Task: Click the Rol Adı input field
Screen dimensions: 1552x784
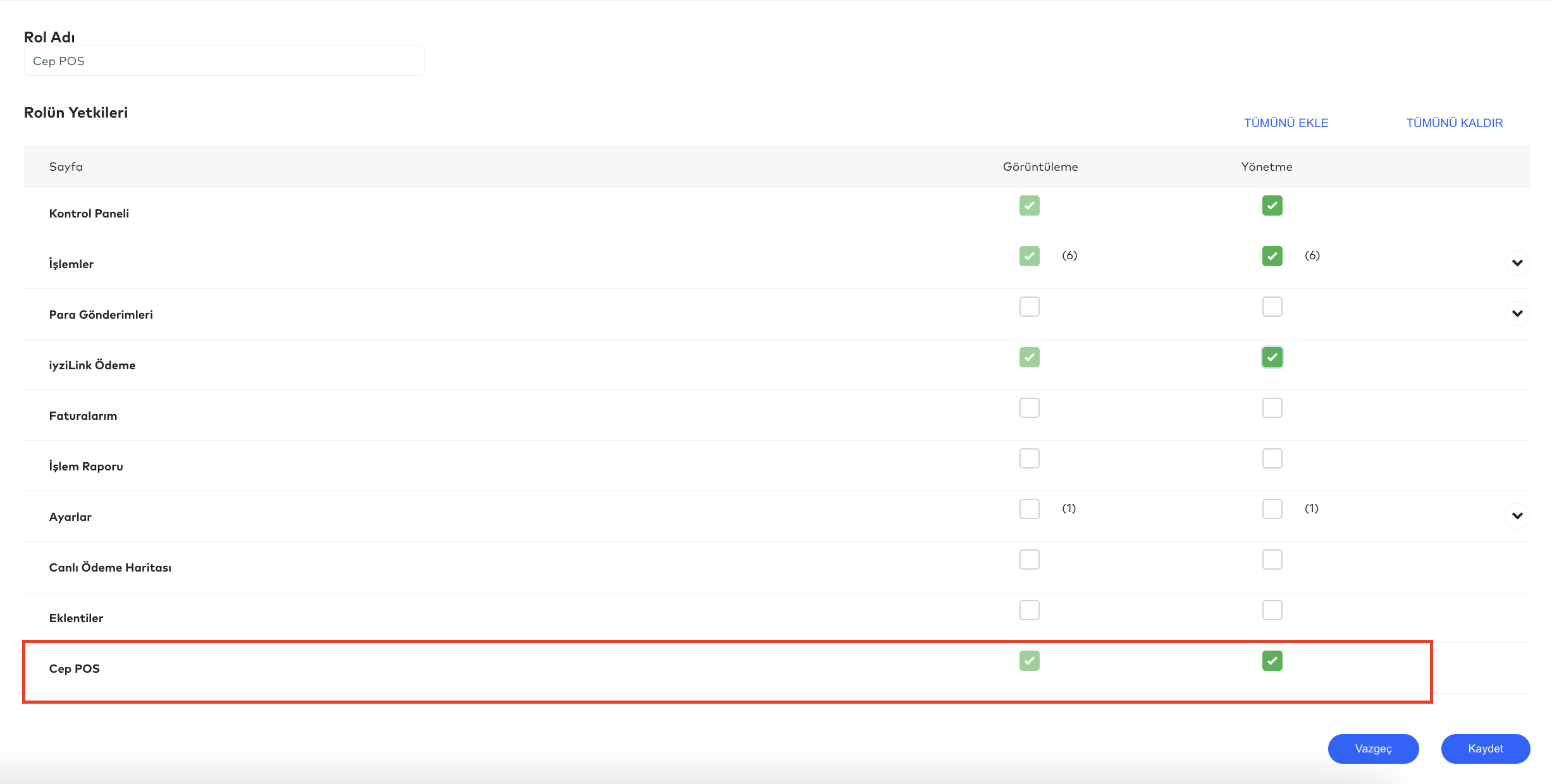Action: (224, 61)
